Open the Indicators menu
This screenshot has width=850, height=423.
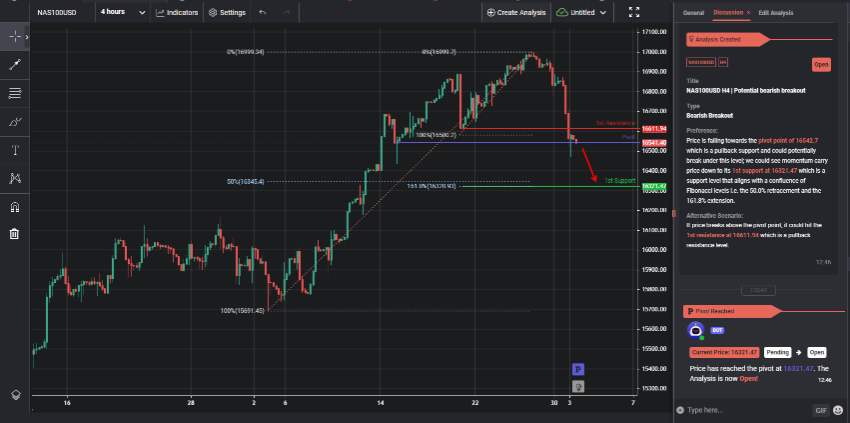click(x=177, y=12)
